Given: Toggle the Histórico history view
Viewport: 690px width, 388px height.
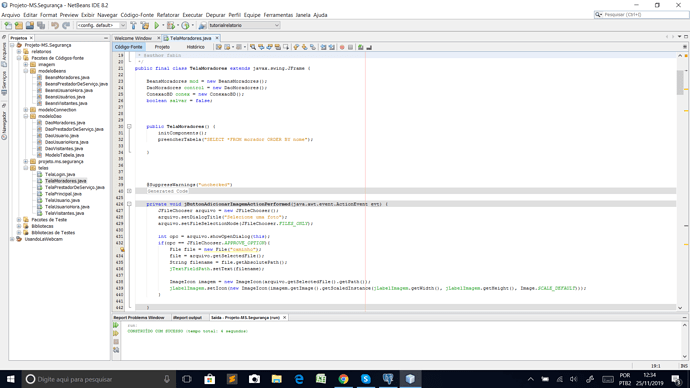Looking at the screenshot, I should [195, 47].
